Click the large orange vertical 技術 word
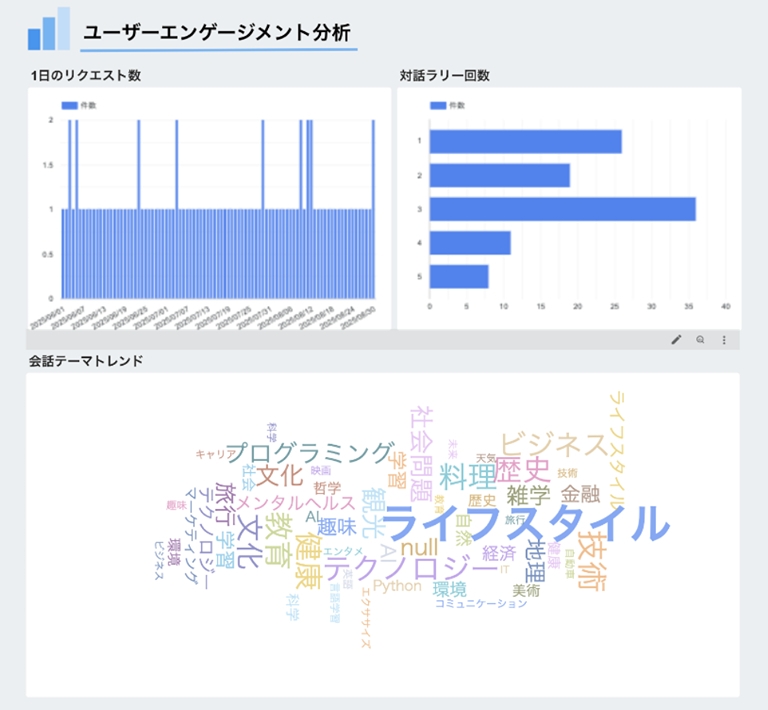This screenshot has height=710, width=768. pyautogui.click(x=592, y=560)
